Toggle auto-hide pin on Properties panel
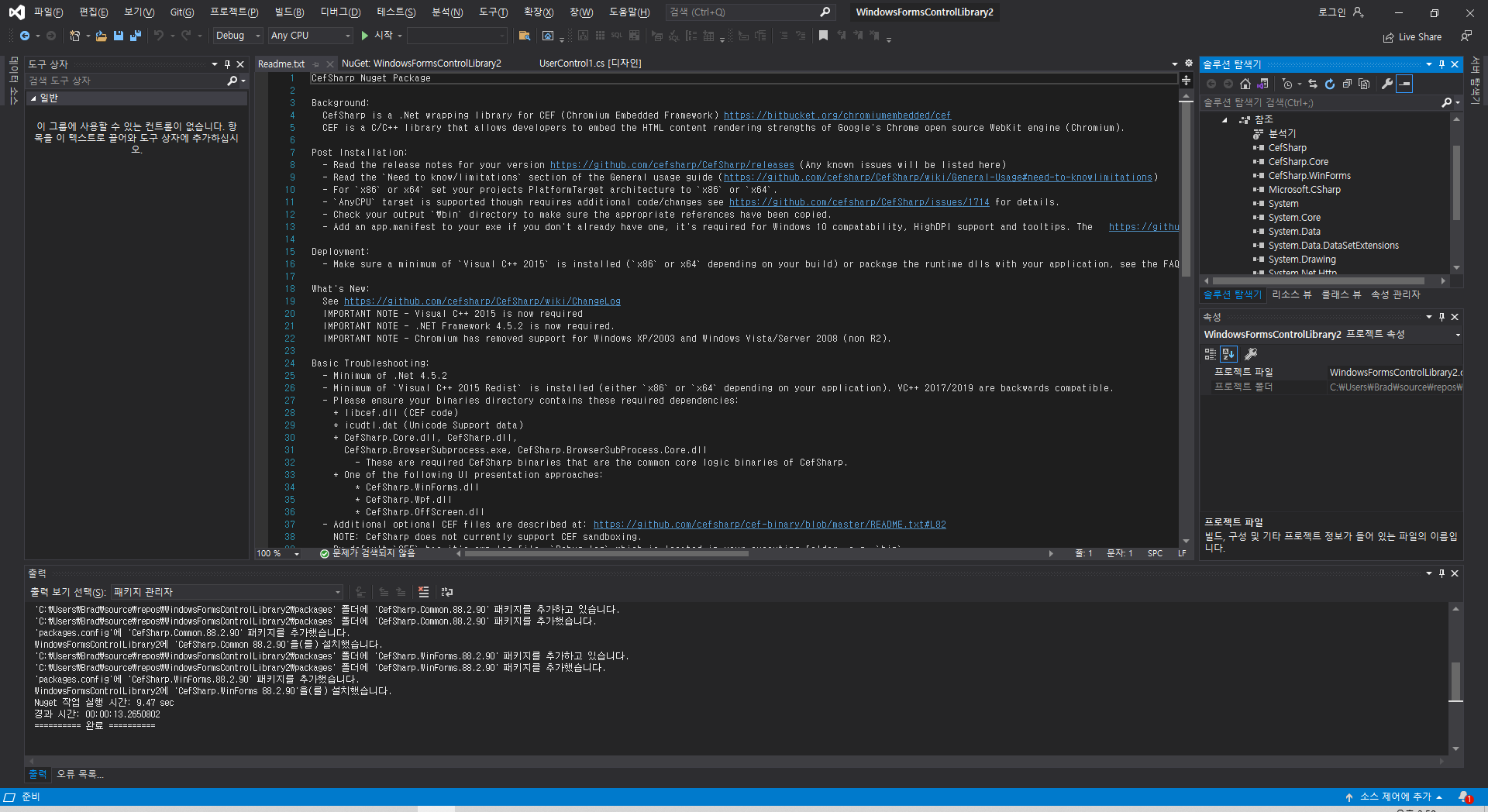This screenshot has width=1488, height=812. 1441,317
